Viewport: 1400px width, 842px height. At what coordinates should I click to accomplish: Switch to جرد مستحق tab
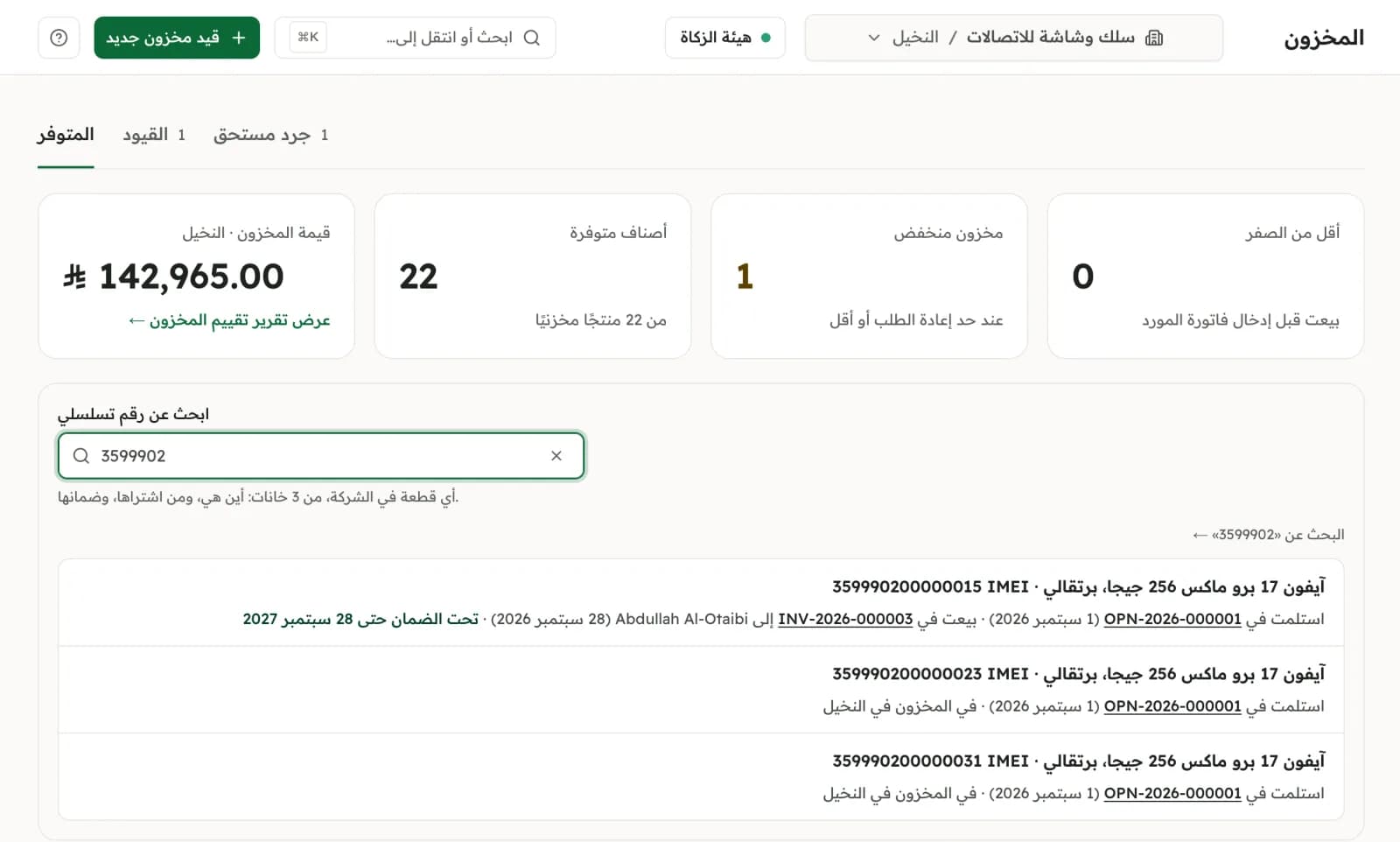[x=271, y=135]
